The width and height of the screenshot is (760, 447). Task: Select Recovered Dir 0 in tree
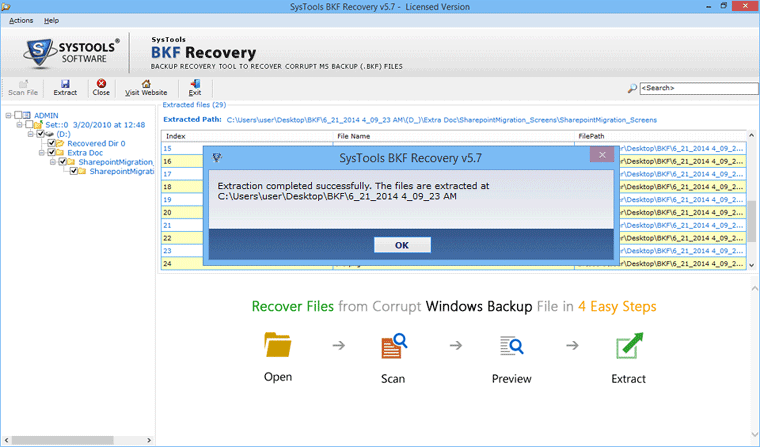point(96,144)
